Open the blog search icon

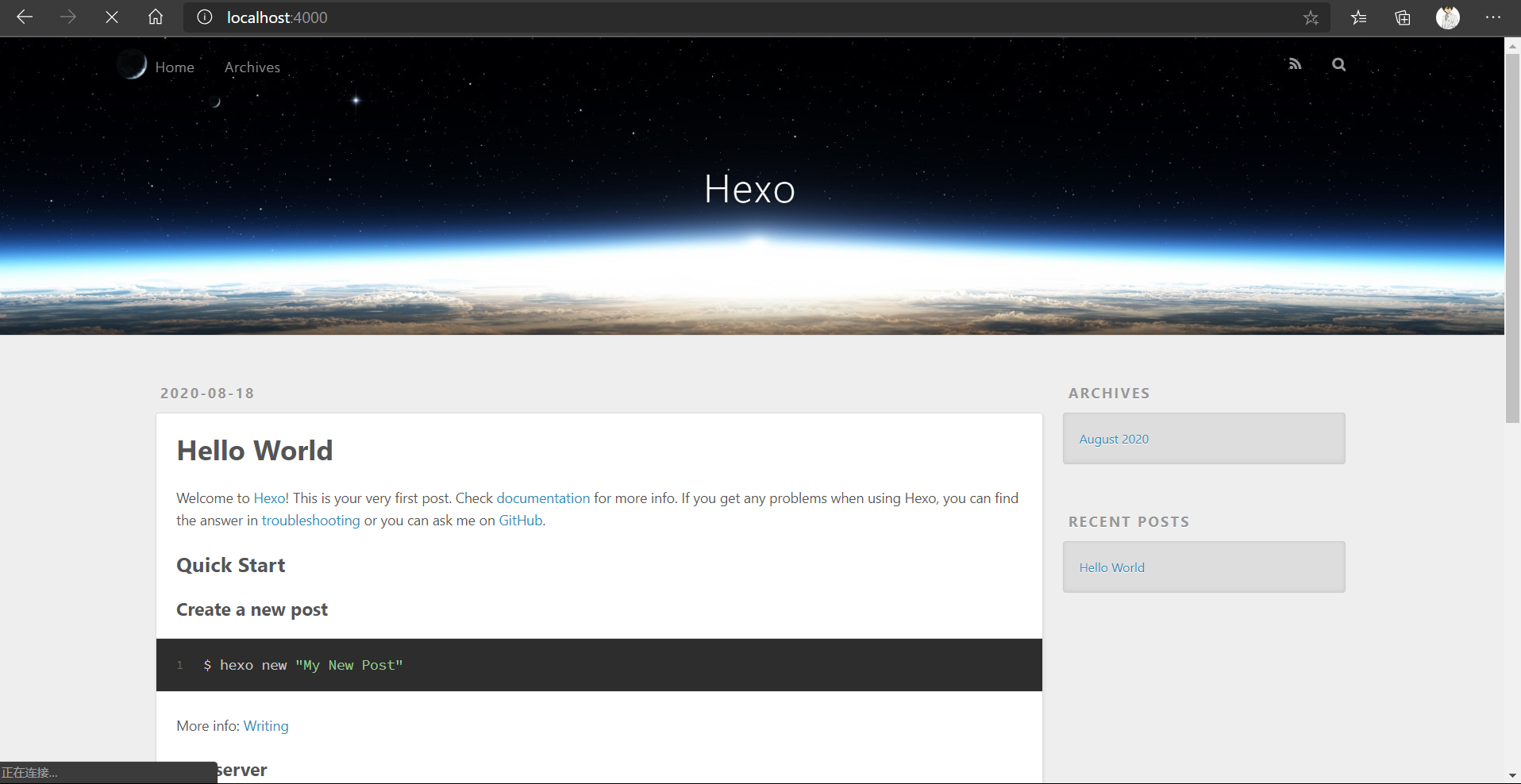(x=1339, y=64)
